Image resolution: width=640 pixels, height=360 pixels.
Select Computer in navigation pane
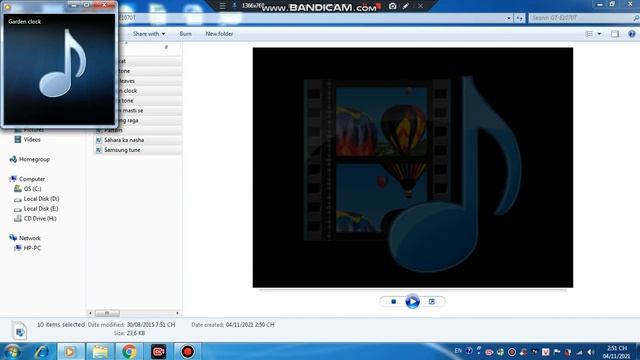click(x=32, y=179)
